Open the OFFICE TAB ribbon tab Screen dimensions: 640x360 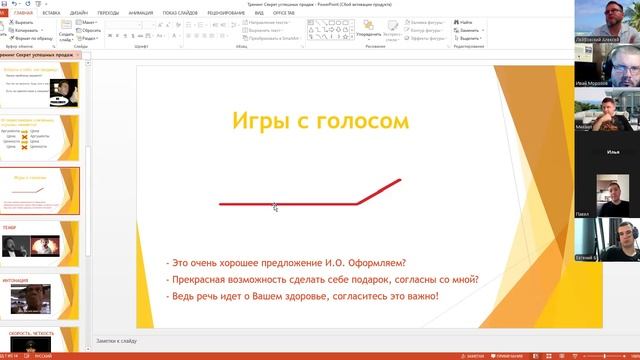click(284, 13)
